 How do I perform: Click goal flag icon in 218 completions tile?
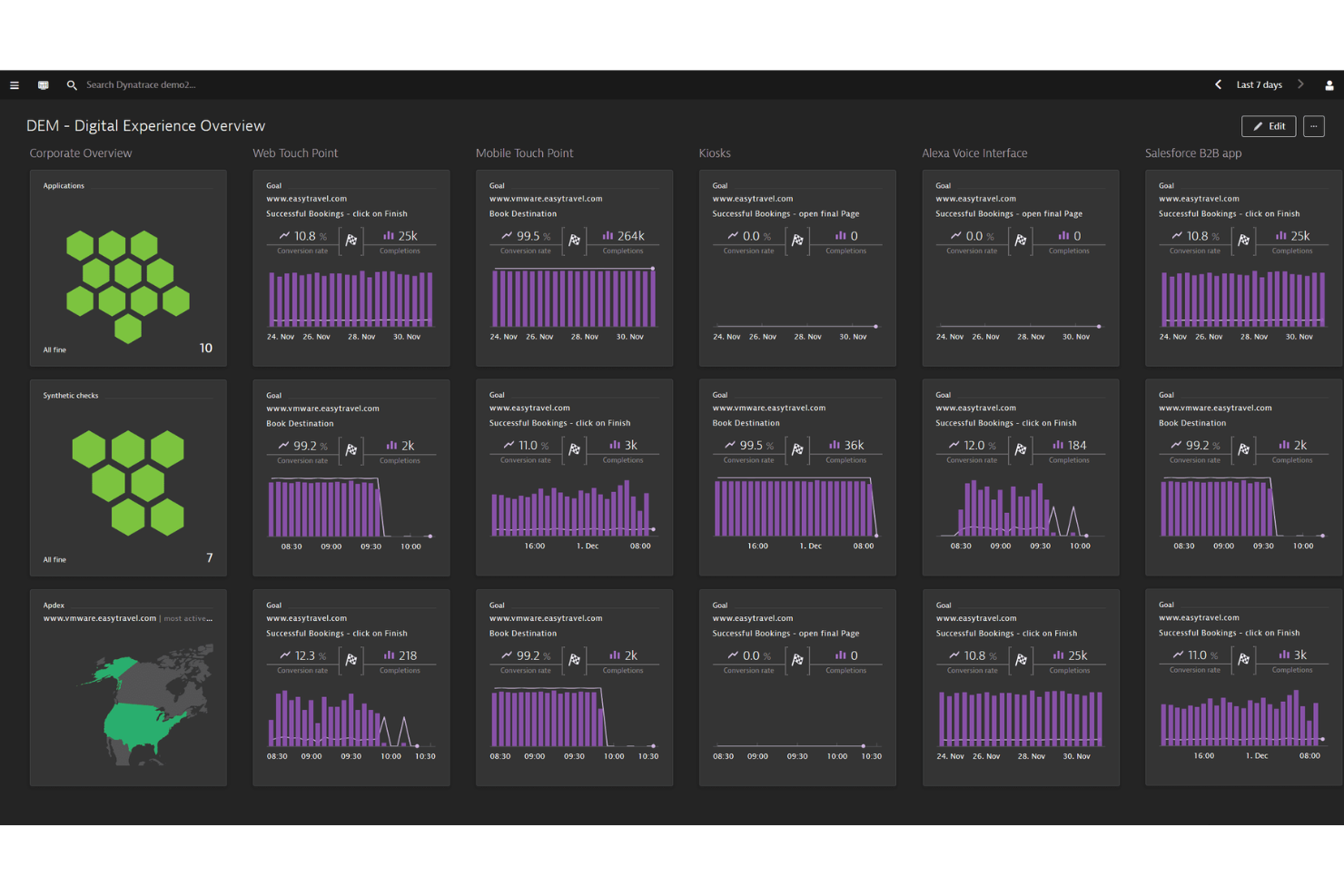(x=351, y=660)
